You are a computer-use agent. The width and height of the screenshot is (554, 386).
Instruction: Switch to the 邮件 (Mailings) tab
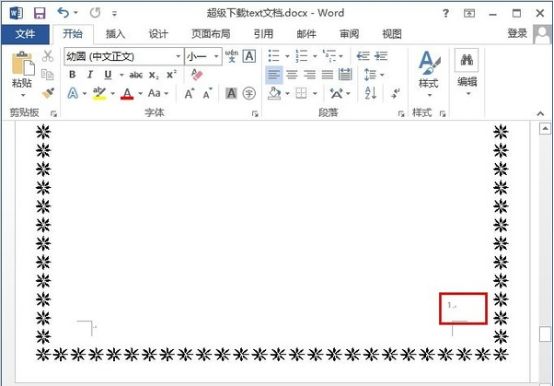click(x=306, y=34)
